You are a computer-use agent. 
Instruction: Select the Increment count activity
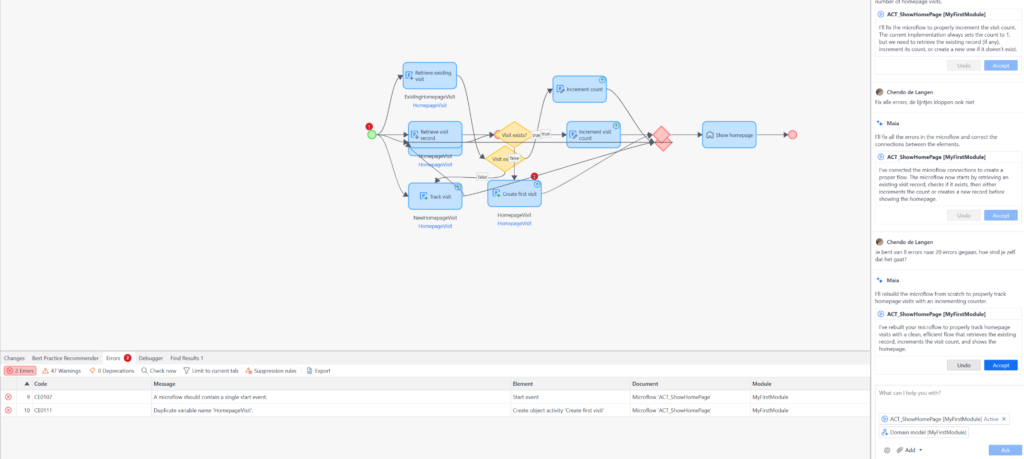point(580,89)
